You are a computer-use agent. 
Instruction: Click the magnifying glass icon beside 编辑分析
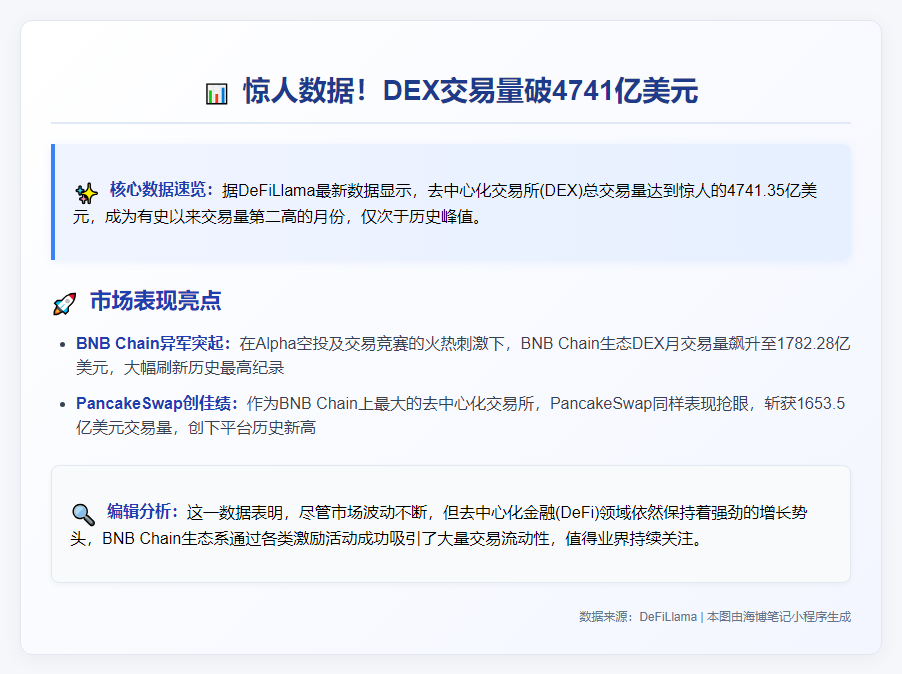83,515
